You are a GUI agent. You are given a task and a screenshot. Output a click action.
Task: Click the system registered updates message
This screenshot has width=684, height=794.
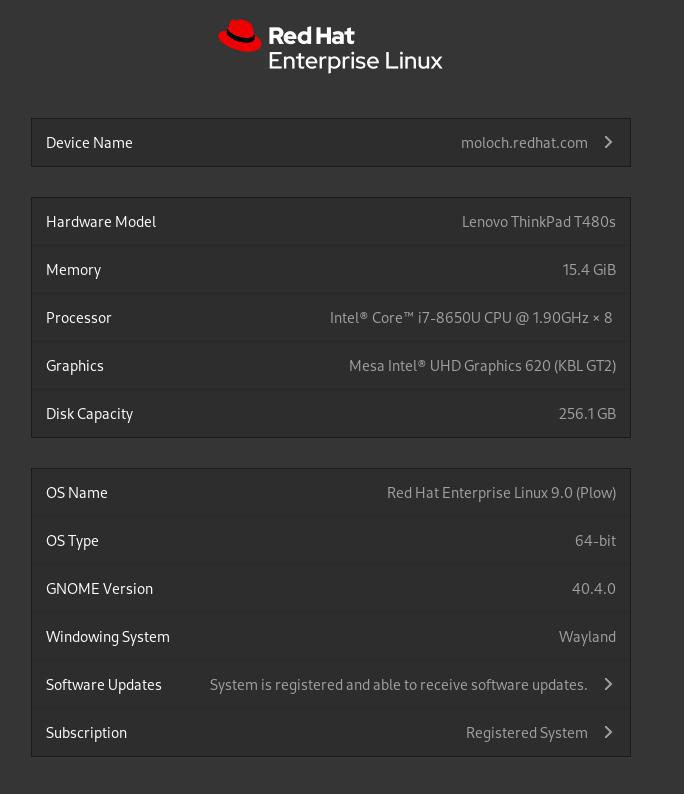click(398, 685)
